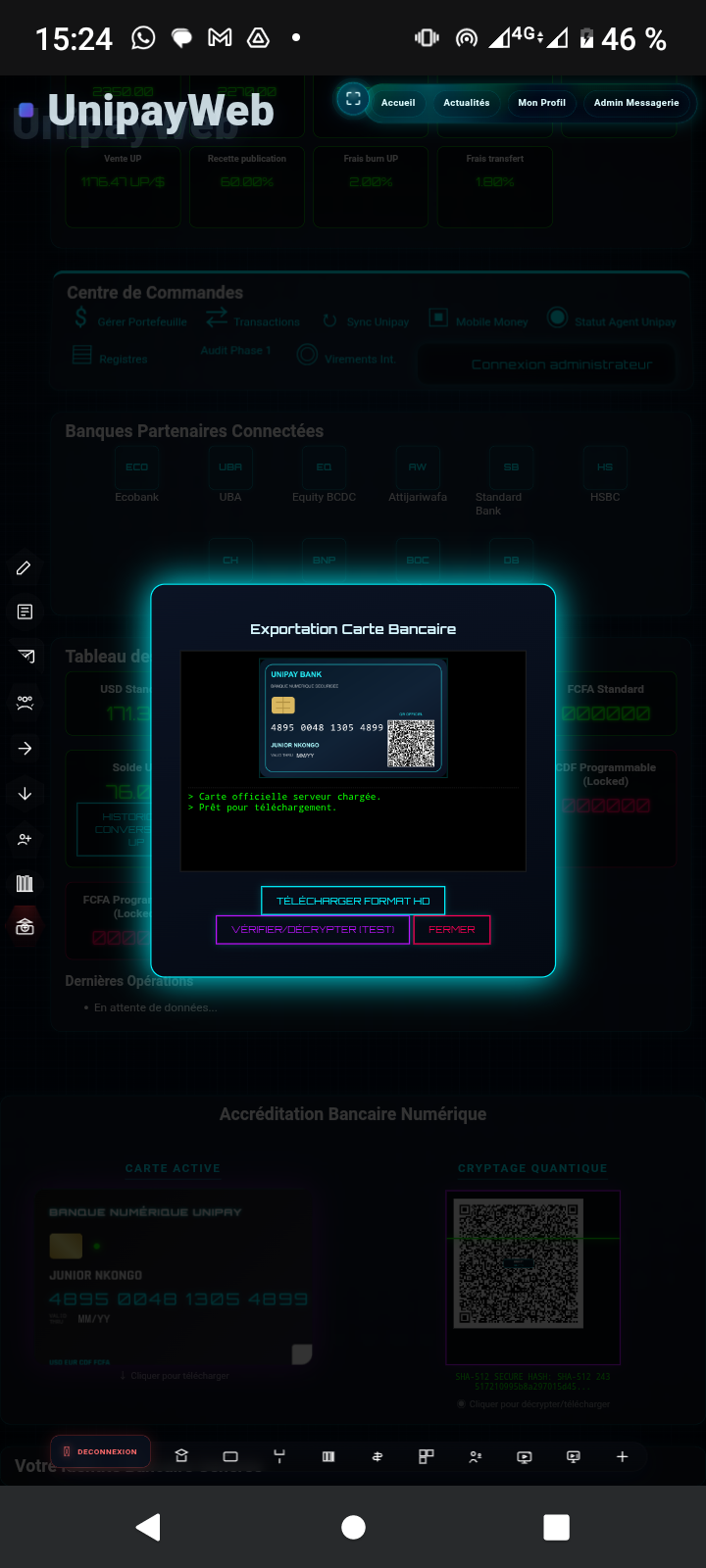The image size is (706, 1568).
Task: Select Admin Messagerie tab
Action: tap(636, 102)
